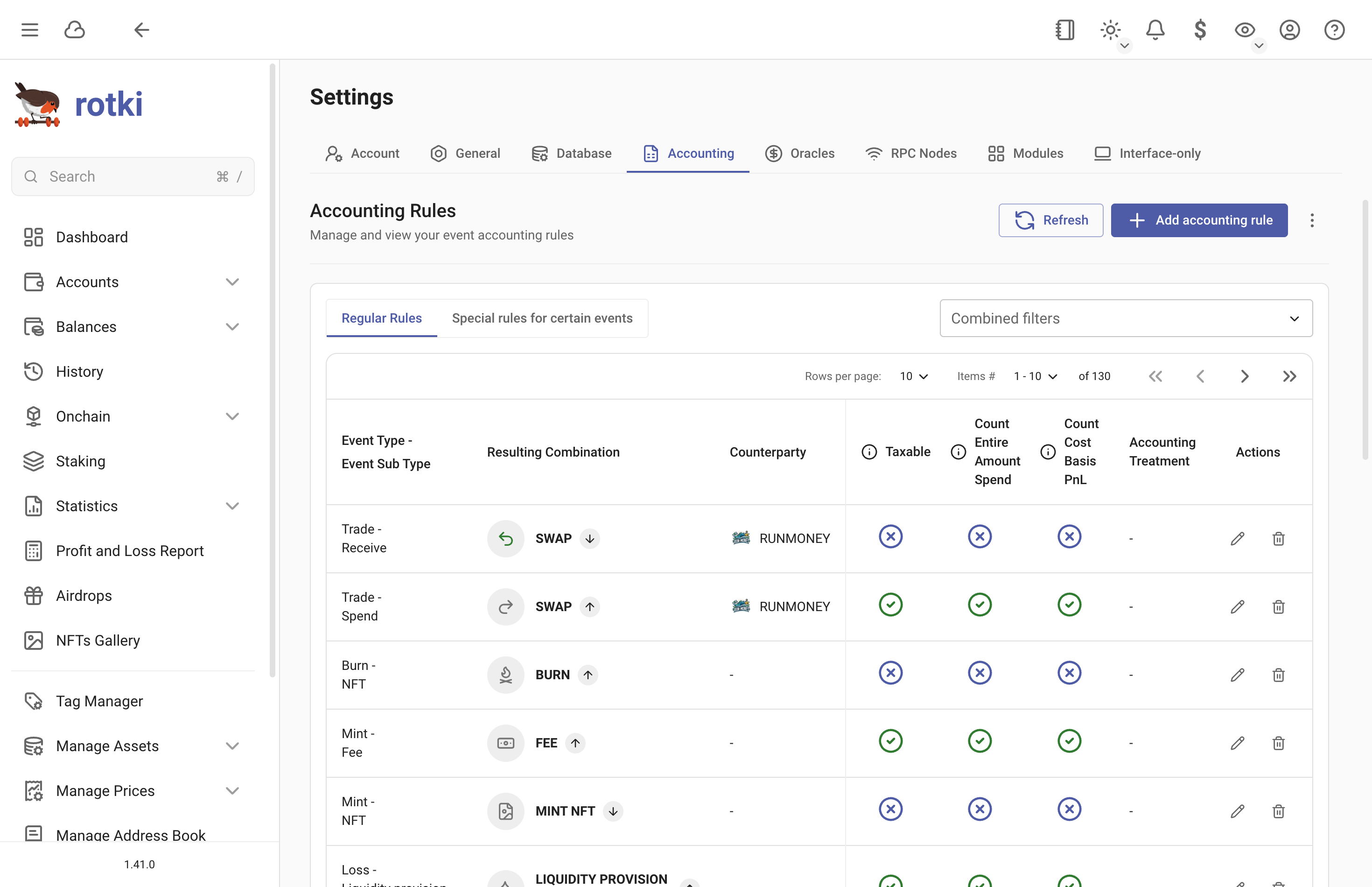Image resolution: width=1372 pixels, height=887 pixels.
Task: Edit the Burn - NFT rule
Action: tap(1238, 675)
